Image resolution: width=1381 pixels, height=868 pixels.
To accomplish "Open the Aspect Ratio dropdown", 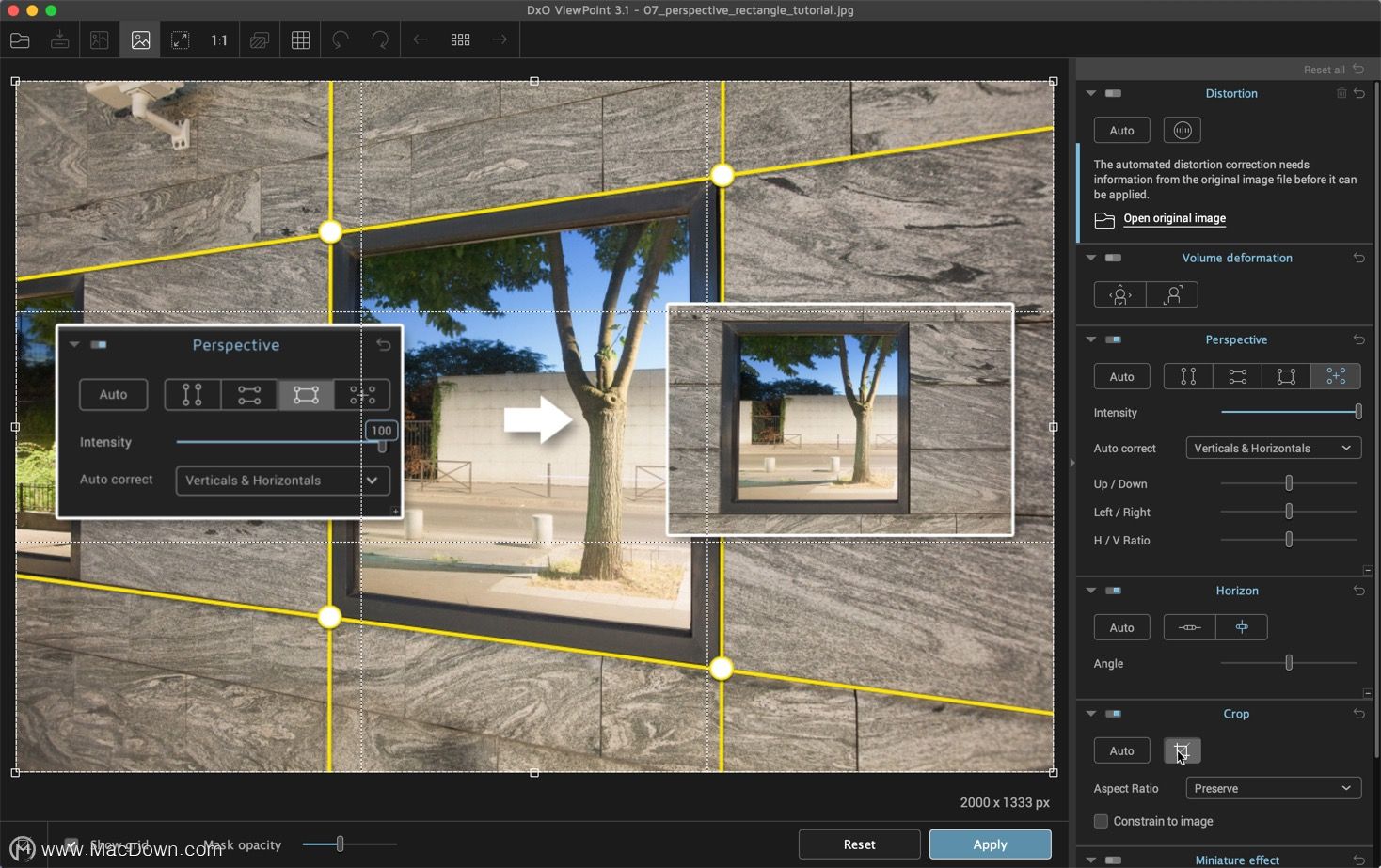I will click(1272, 788).
